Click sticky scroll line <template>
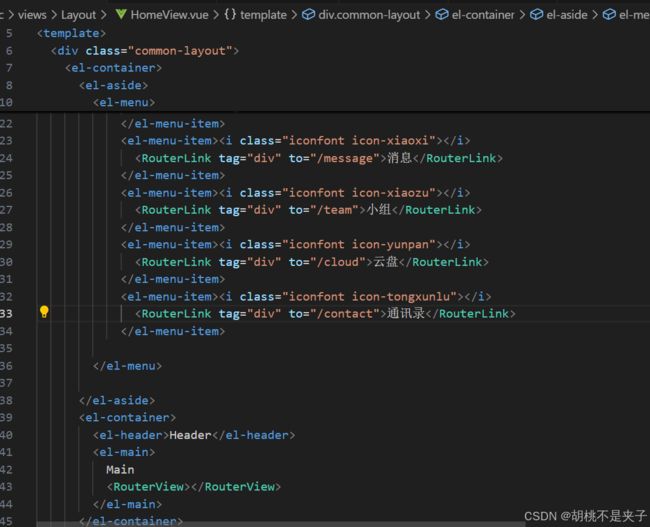 (71, 33)
